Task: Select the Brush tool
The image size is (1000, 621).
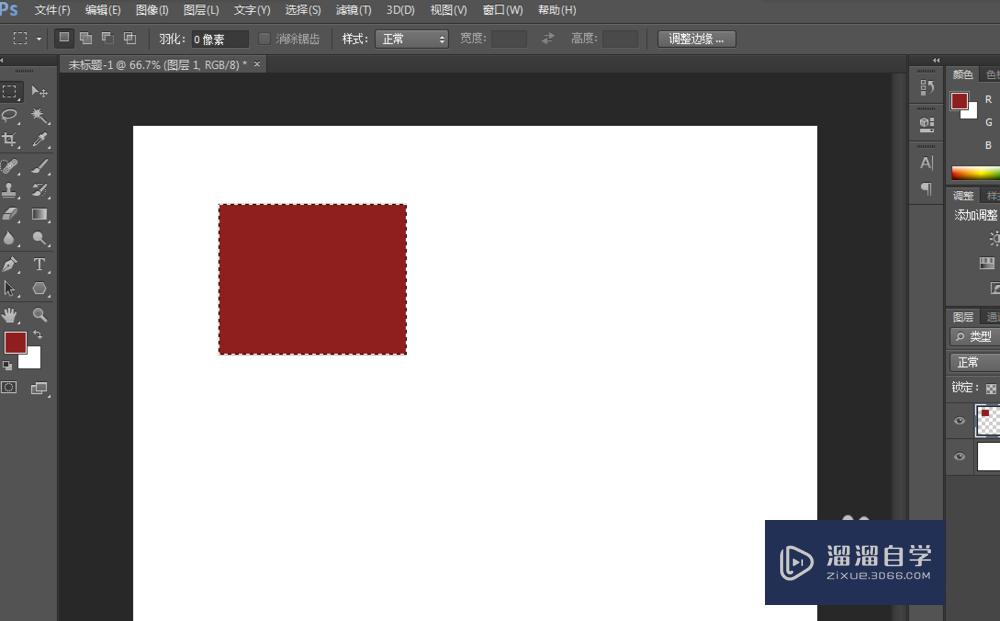Action: pos(40,166)
